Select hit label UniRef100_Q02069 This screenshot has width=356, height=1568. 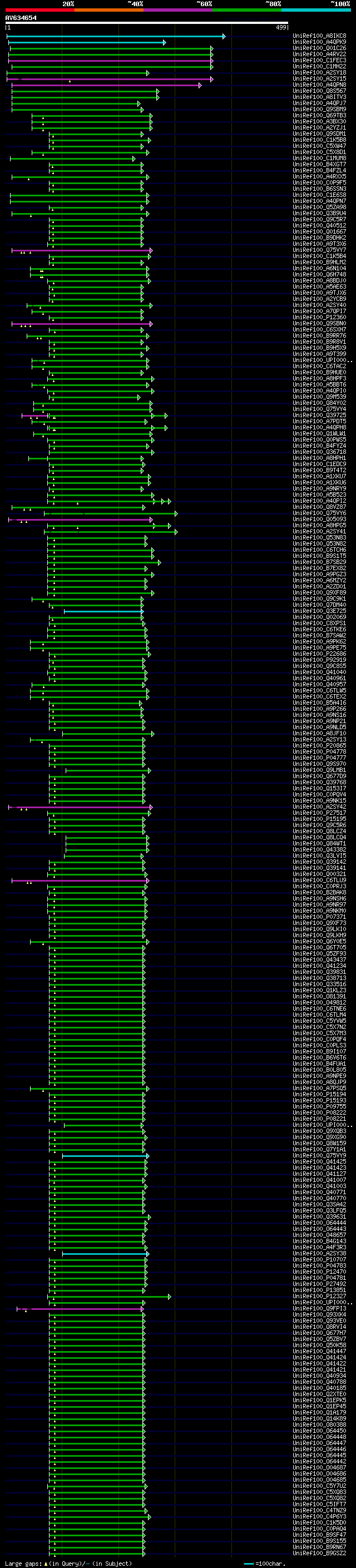(319, 617)
